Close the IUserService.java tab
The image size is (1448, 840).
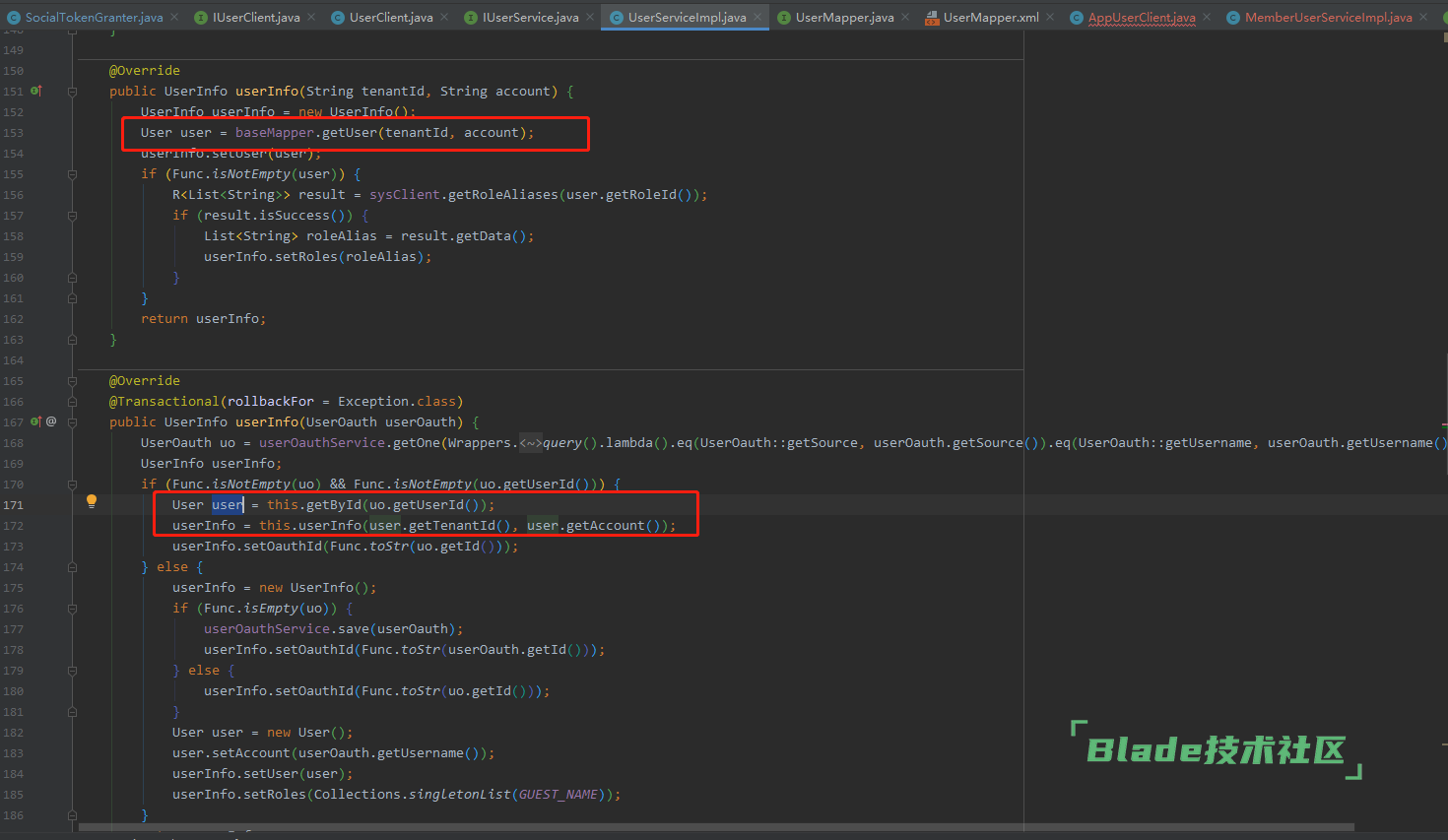(x=590, y=17)
